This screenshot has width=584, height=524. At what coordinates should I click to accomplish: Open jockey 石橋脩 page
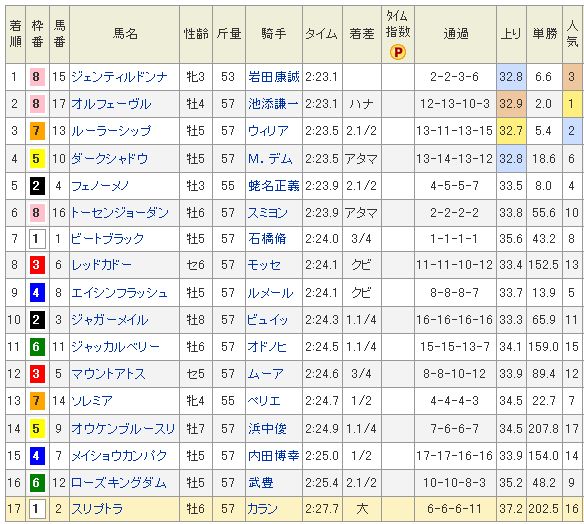267,238
